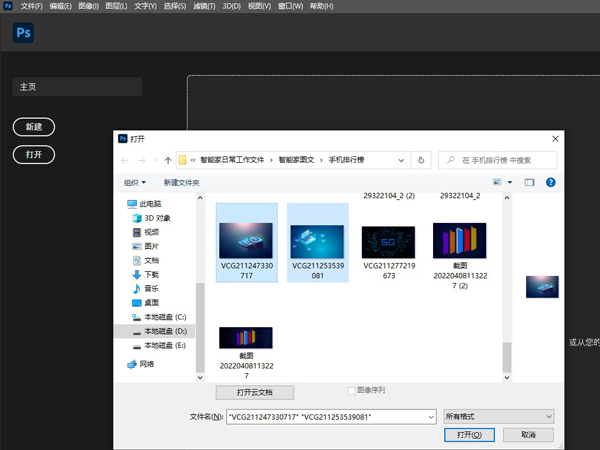Select 本地磁盘 (C:) drive
The image size is (600, 450).
[164, 316]
